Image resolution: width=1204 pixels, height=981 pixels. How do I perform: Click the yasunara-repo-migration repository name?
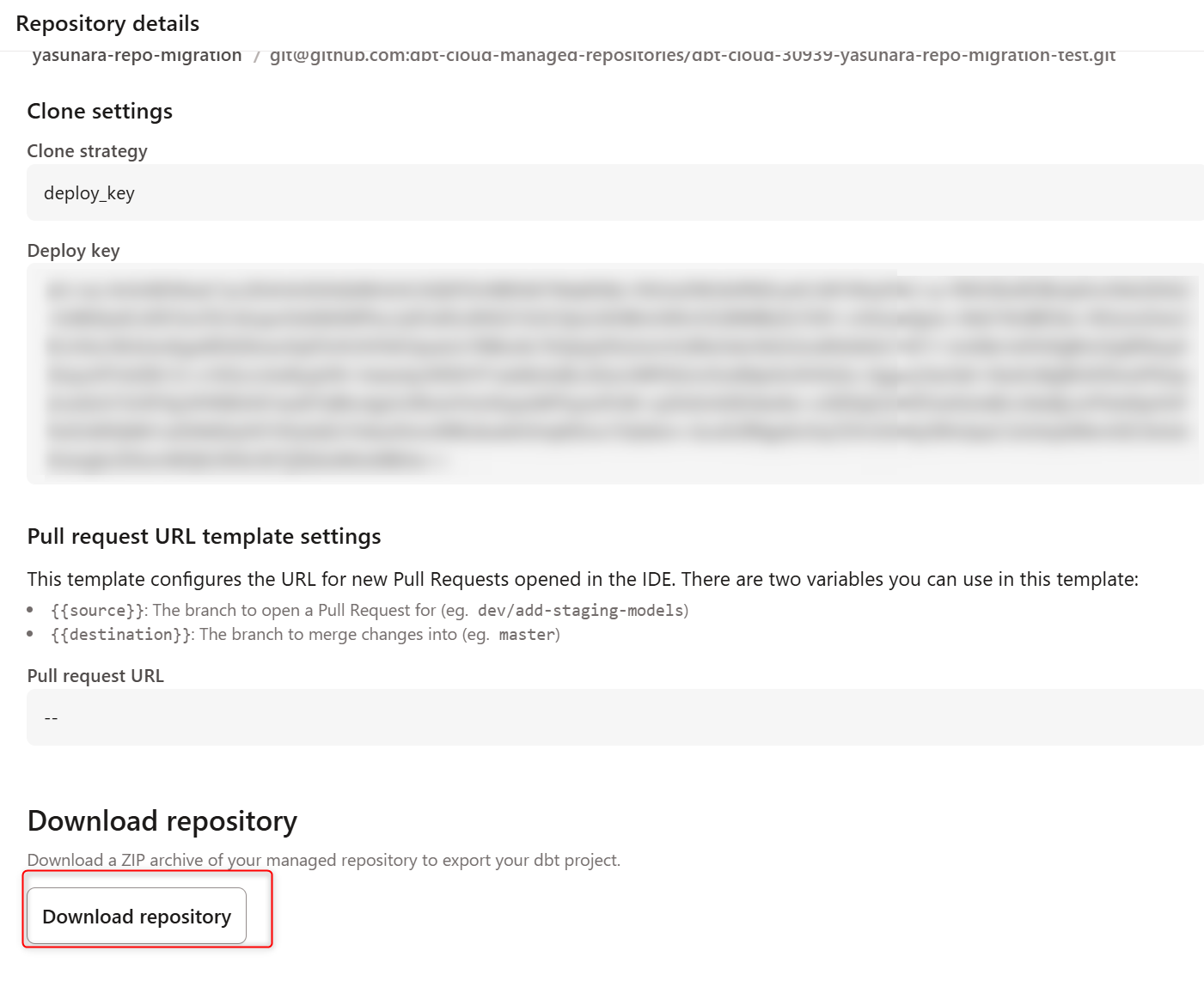click(x=137, y=57)
